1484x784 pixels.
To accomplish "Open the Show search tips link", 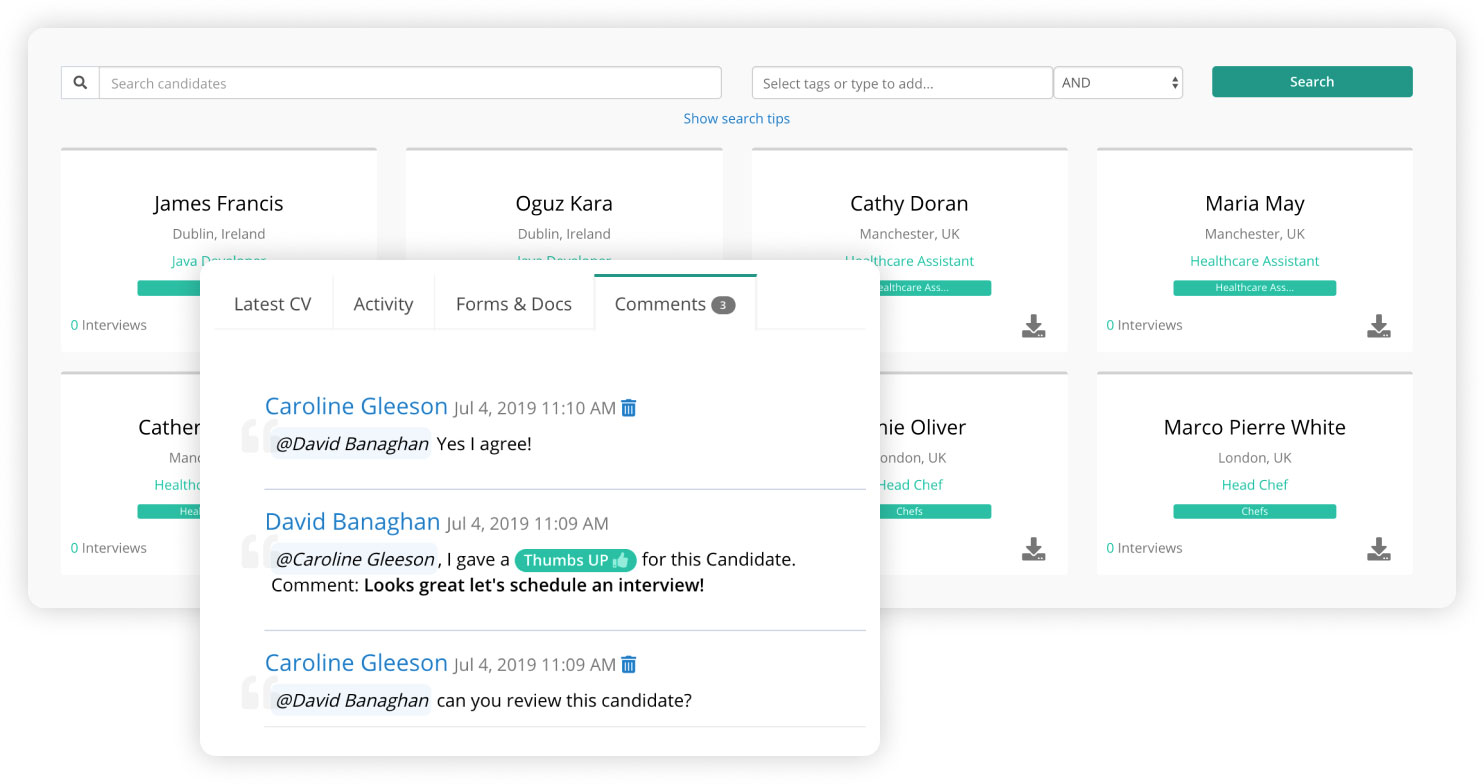I will pyautogui.click(x=737, y=118).
